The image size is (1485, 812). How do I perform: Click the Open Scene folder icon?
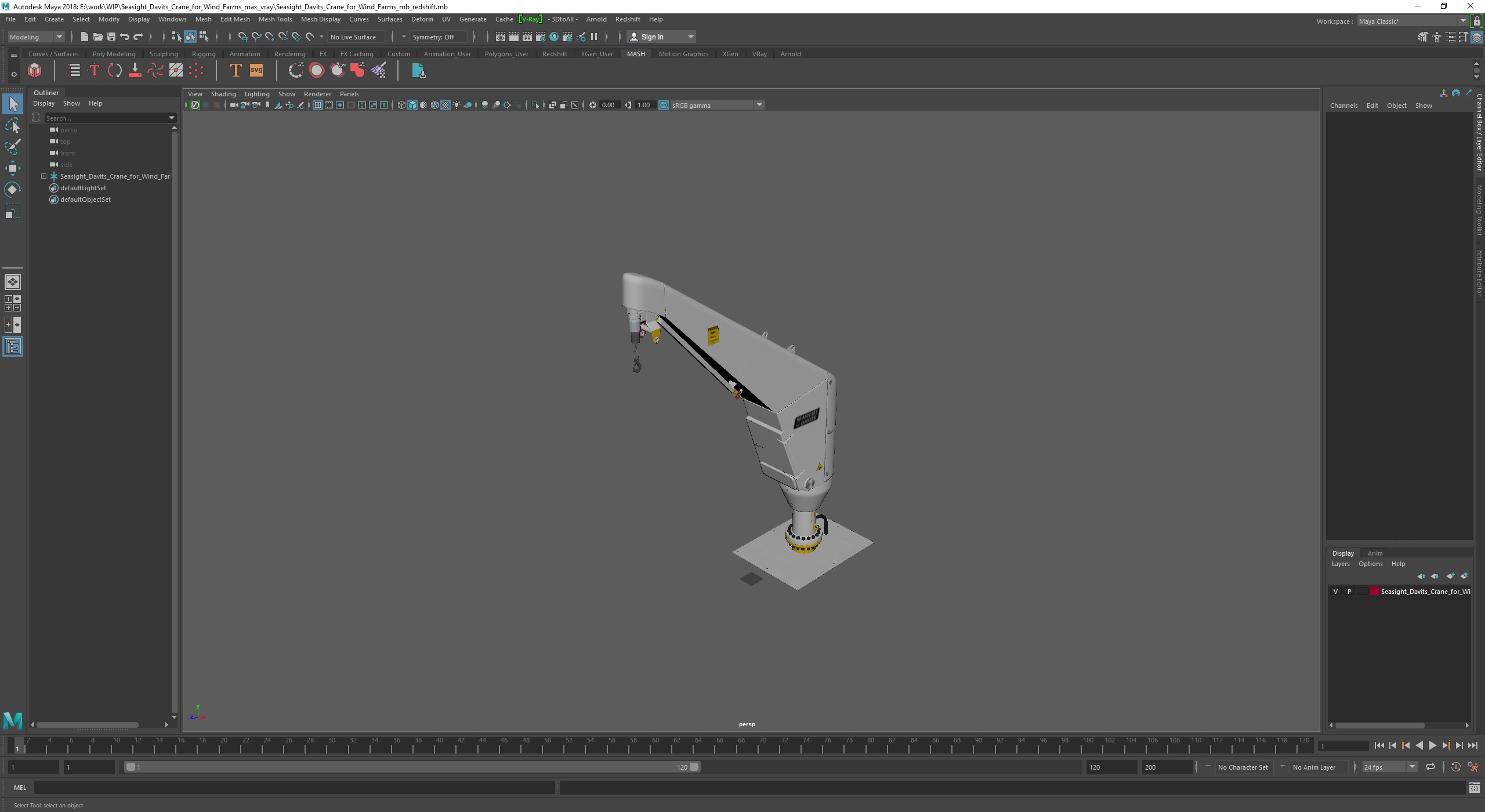tap(97, 37)
